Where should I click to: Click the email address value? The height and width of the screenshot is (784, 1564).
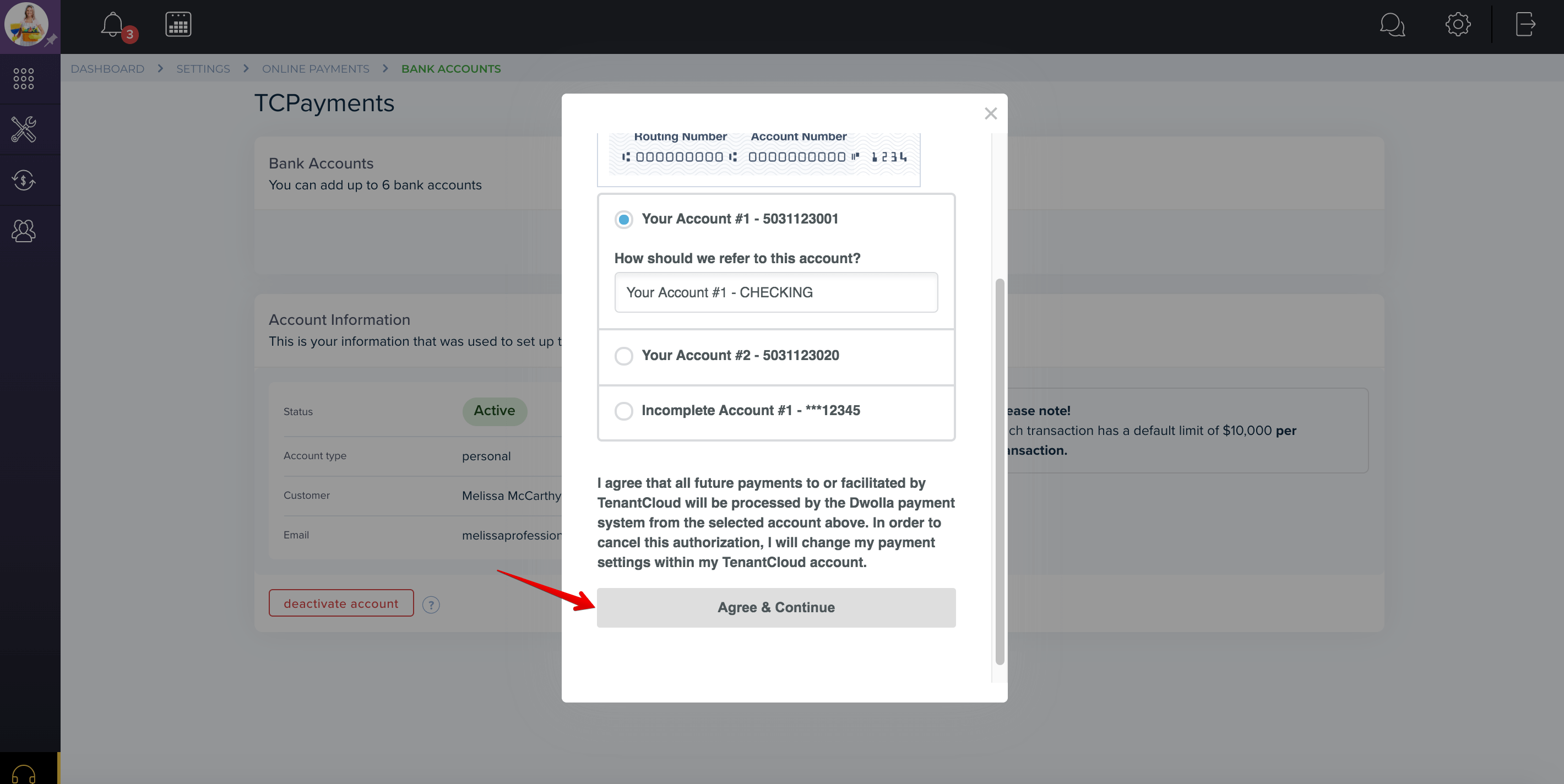point(511,536)
